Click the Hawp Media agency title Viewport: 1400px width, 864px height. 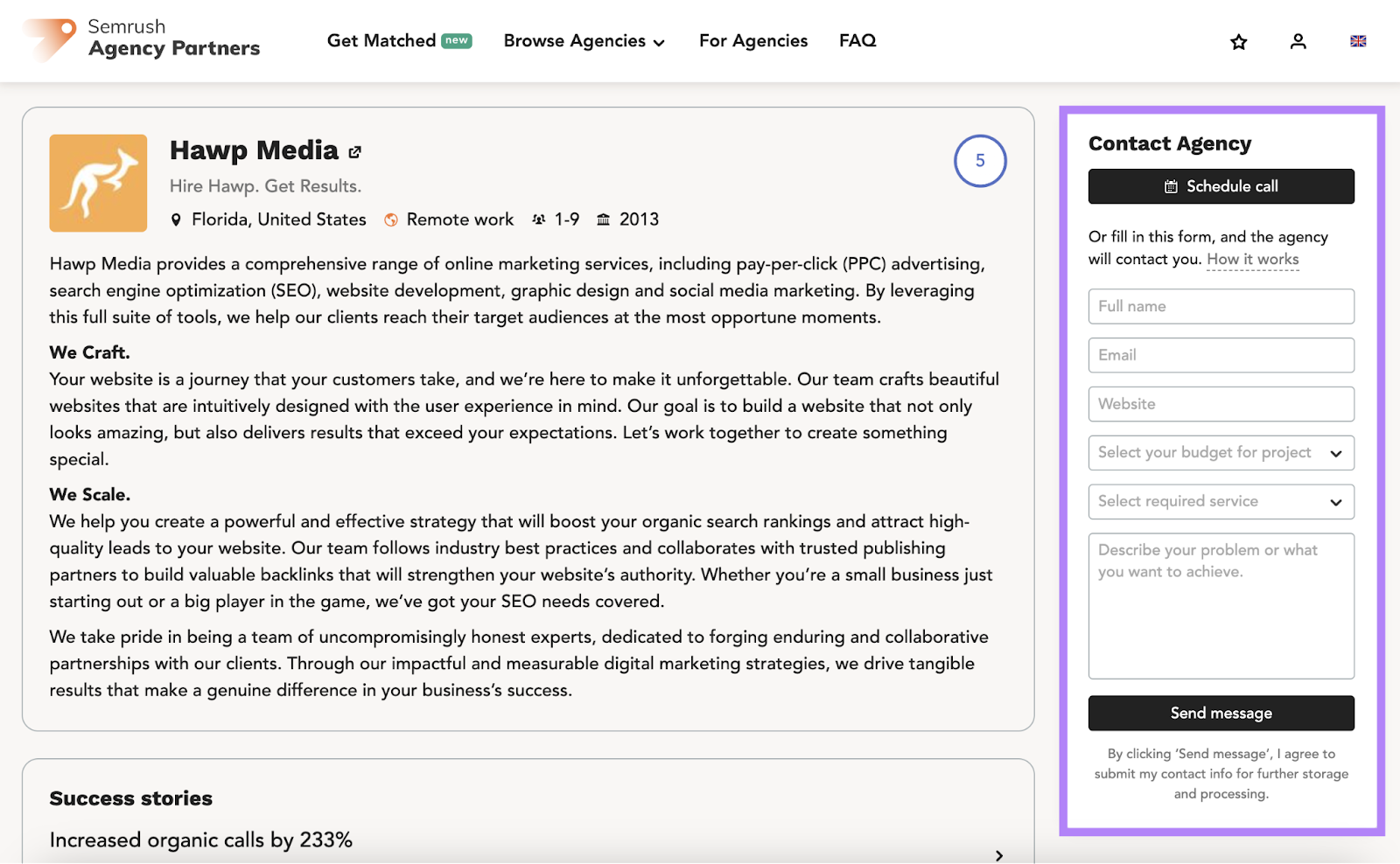click(254, 150)
